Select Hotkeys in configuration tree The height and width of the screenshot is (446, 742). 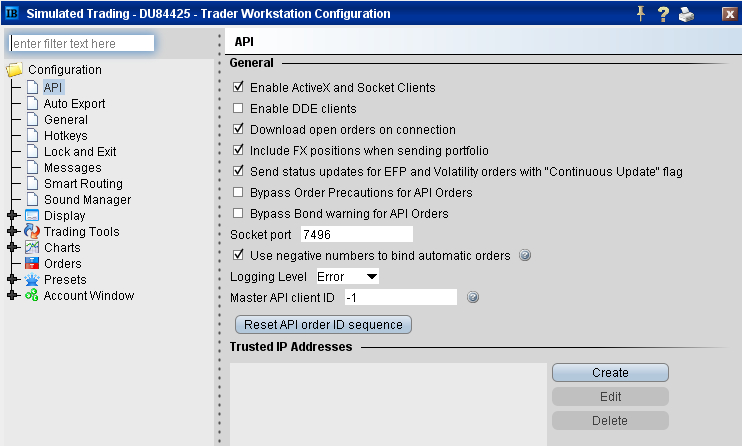pos(65,136)
